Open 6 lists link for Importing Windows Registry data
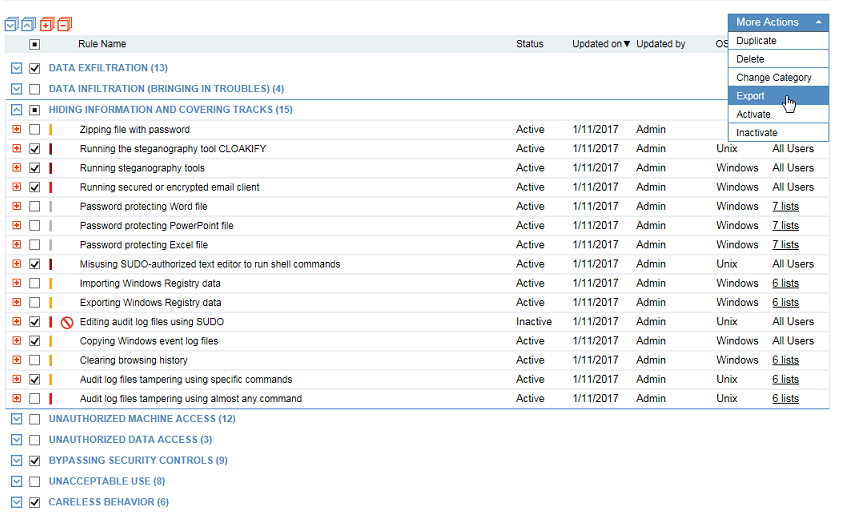 coord(785,284)
